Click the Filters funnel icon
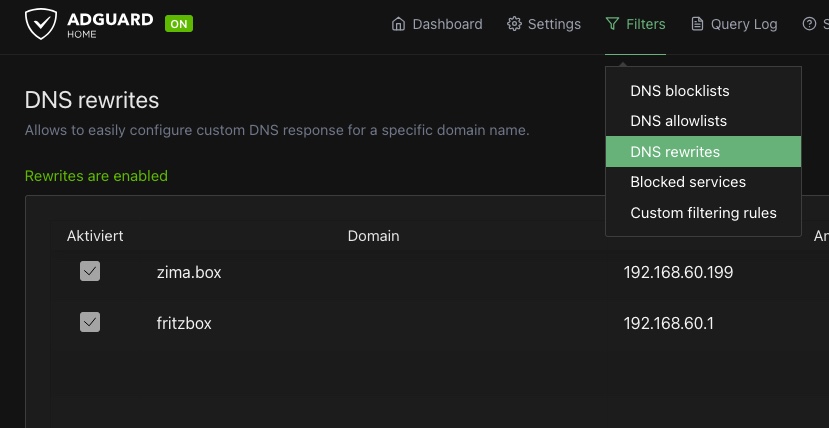 (x=612, y=24)
